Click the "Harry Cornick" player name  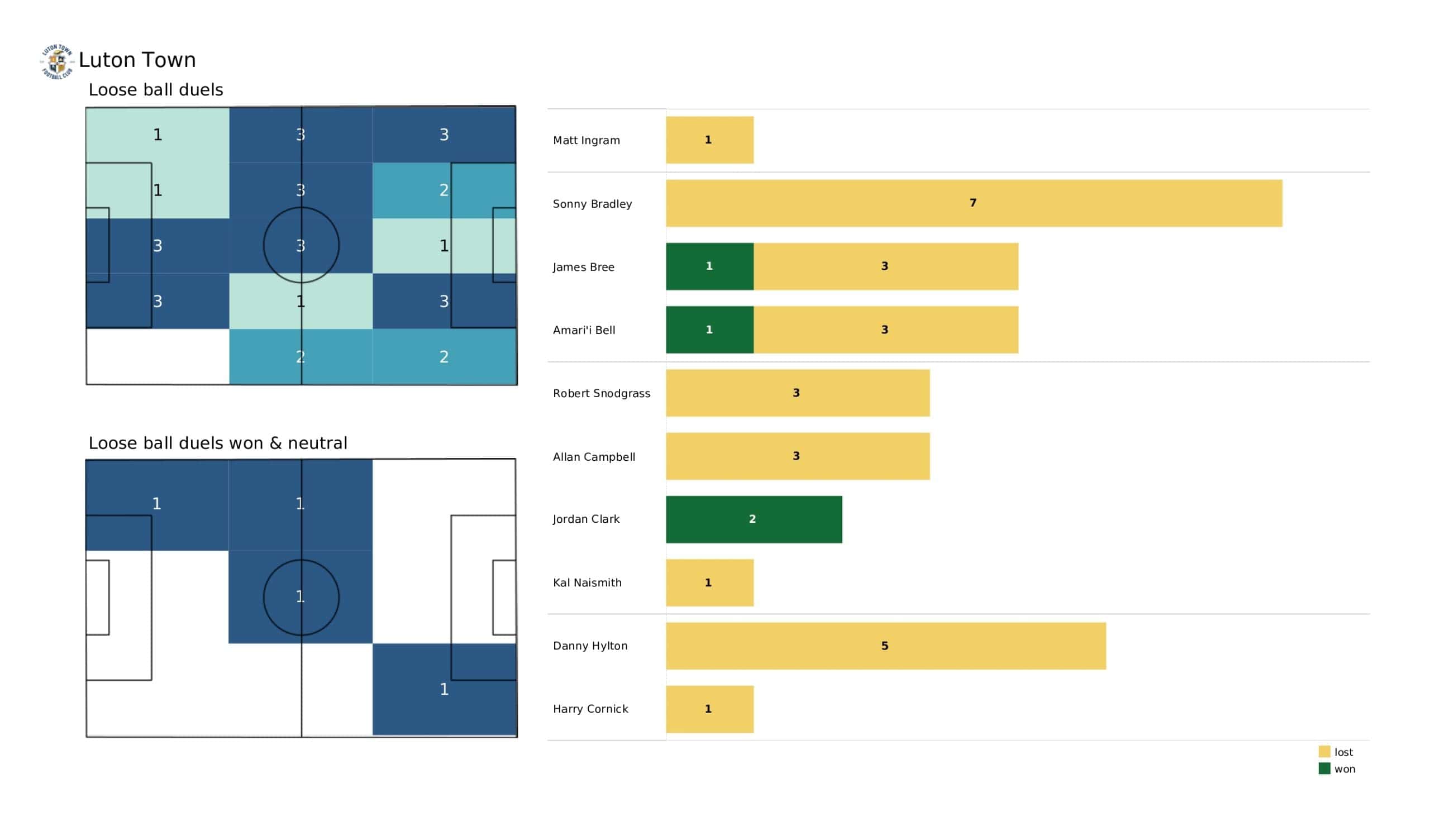pos(590,709)
